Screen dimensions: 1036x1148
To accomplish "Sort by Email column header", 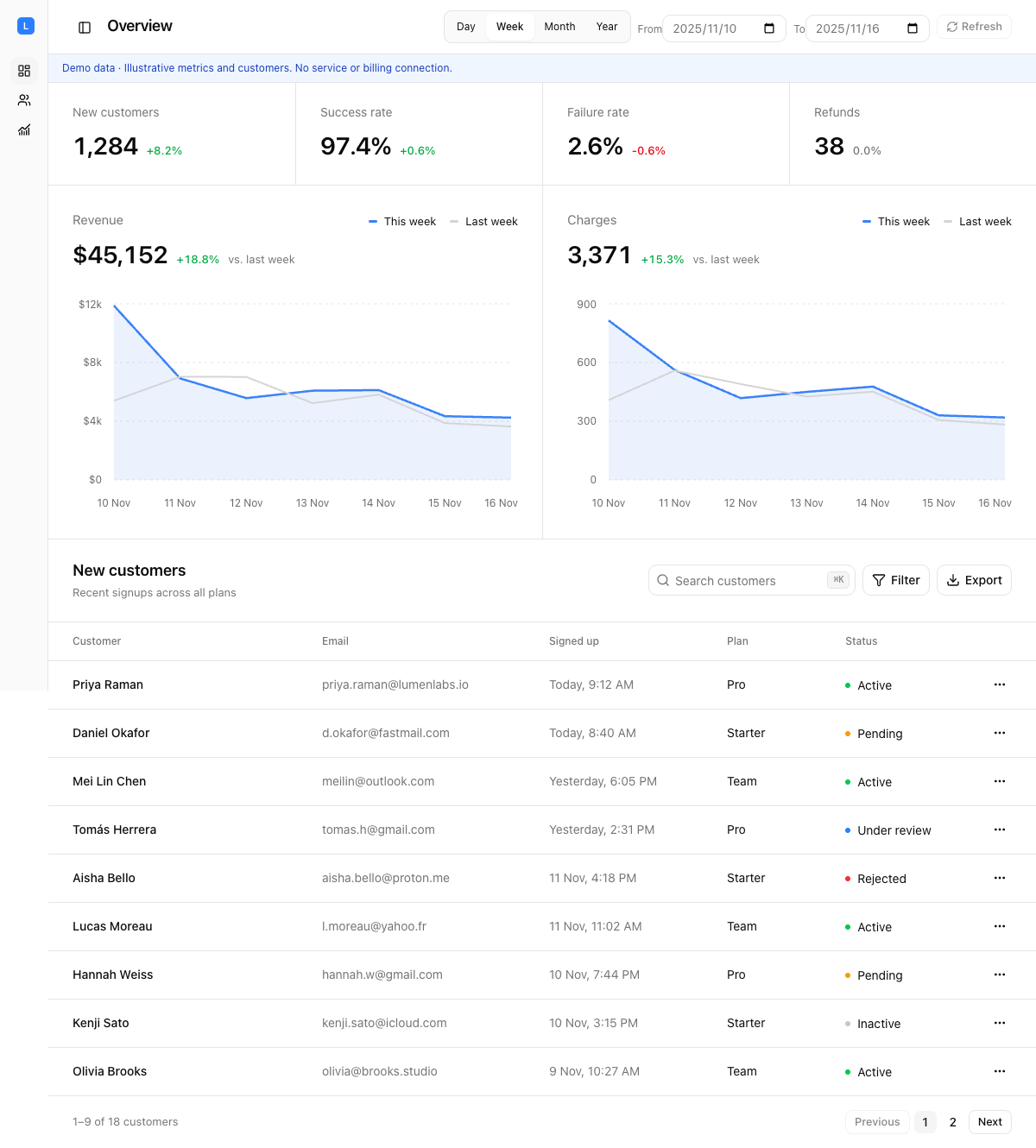I will 335,641.
